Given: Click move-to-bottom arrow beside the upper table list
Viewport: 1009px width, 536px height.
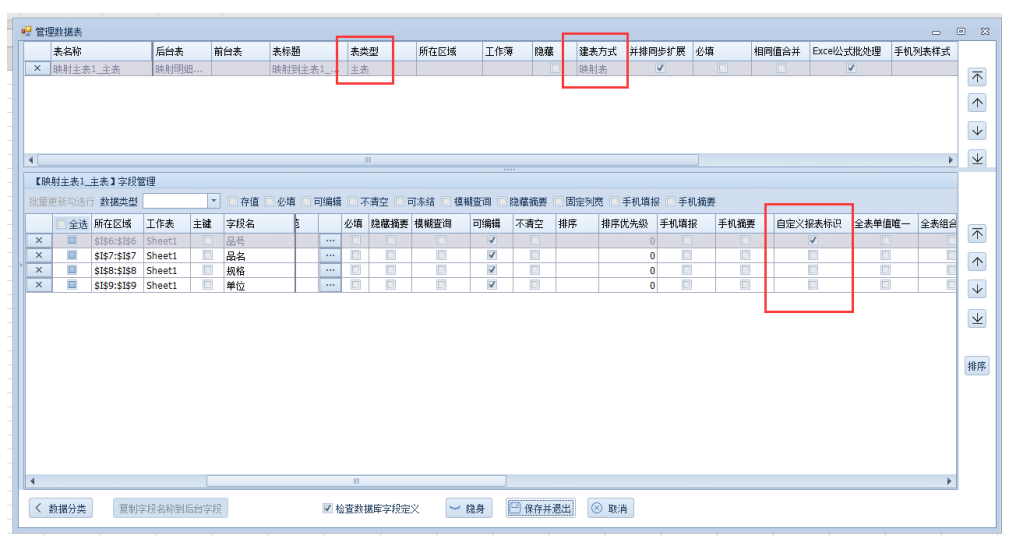Looking at the screenshot, I should [x=977, y=158].
